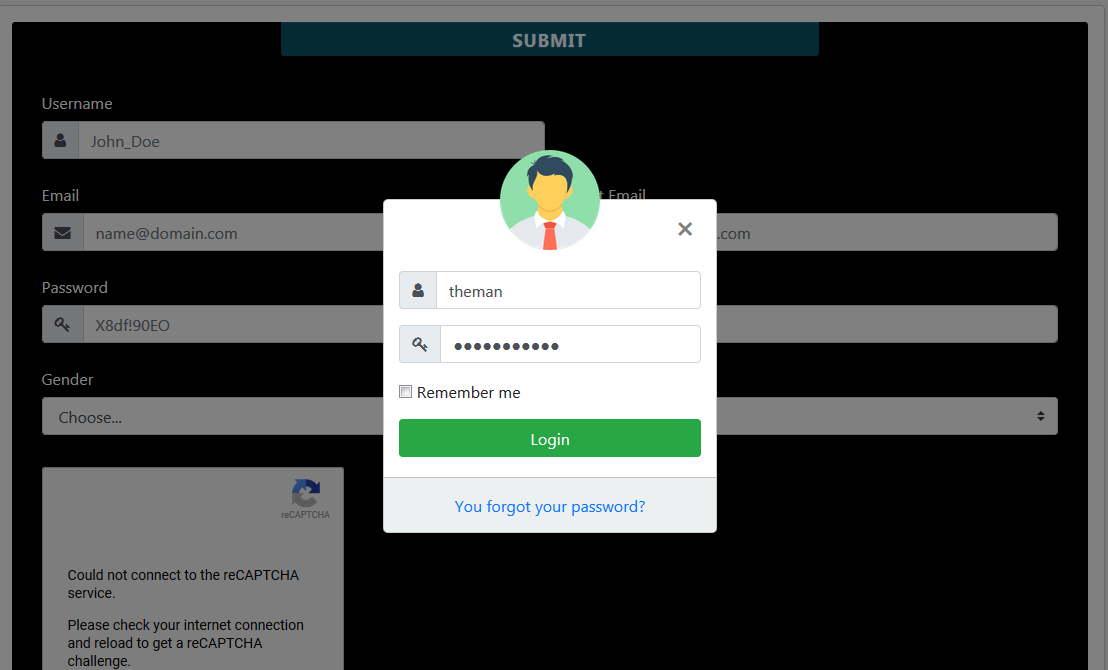Click the key icon in login modal
The image size is (1108, 670).
420,344
